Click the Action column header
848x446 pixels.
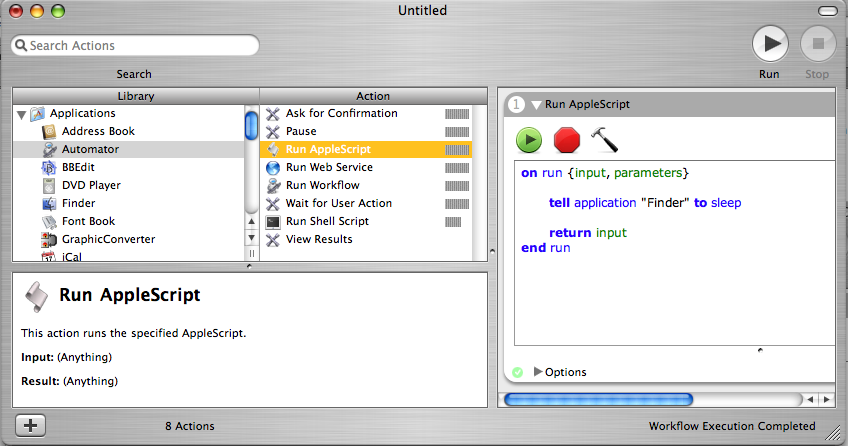(x=373, y=96)
